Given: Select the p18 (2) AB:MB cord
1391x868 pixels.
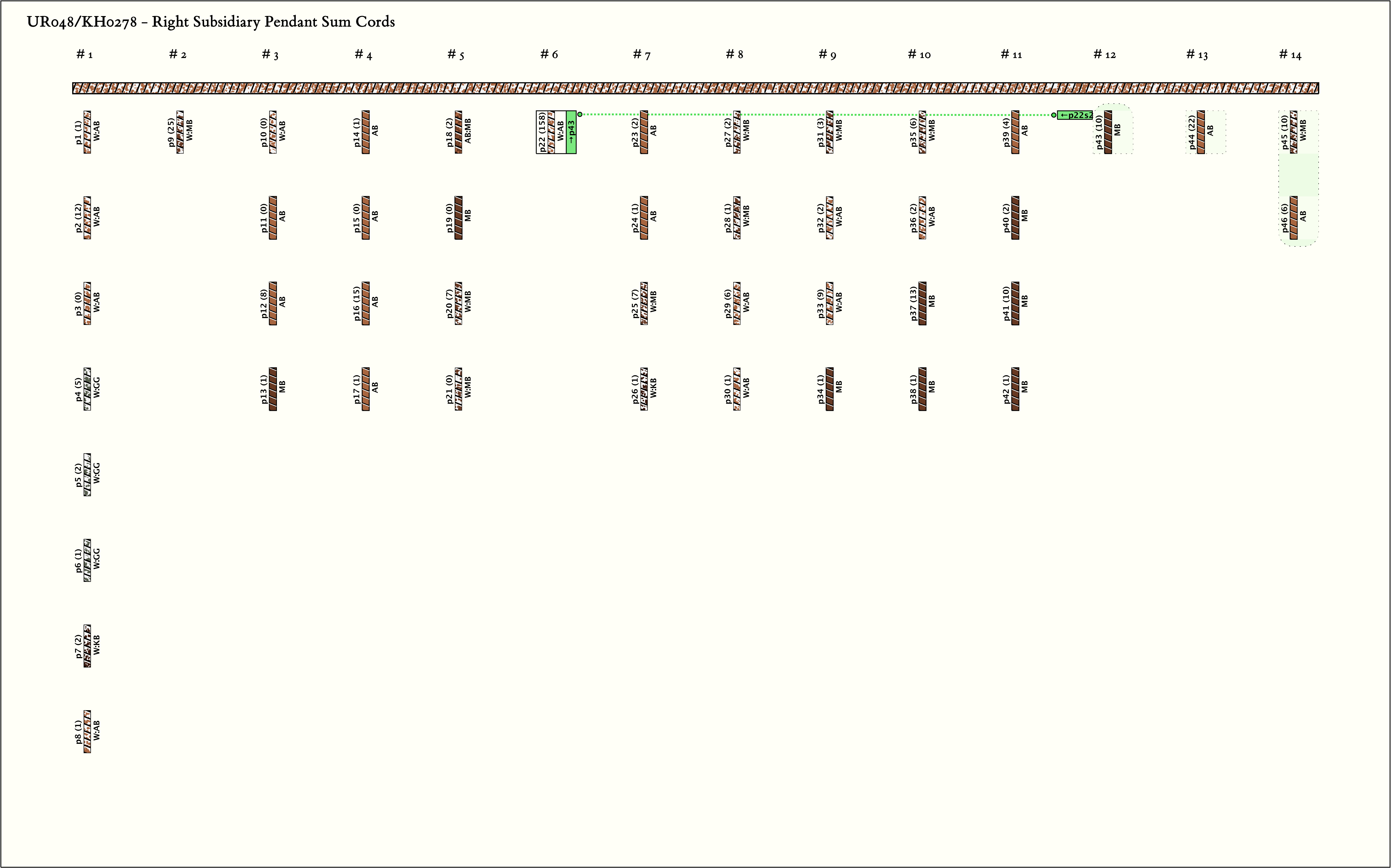Looking at the screenshot, I should (459, 132).
